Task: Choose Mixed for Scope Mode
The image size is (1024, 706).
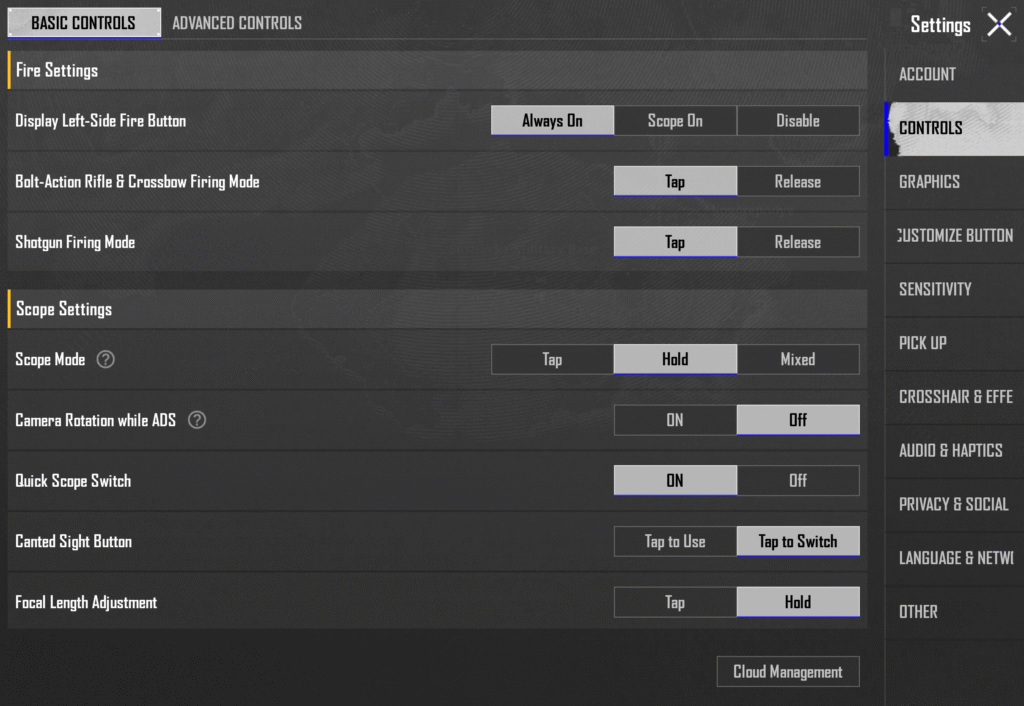Action: [x=798, y=359]
